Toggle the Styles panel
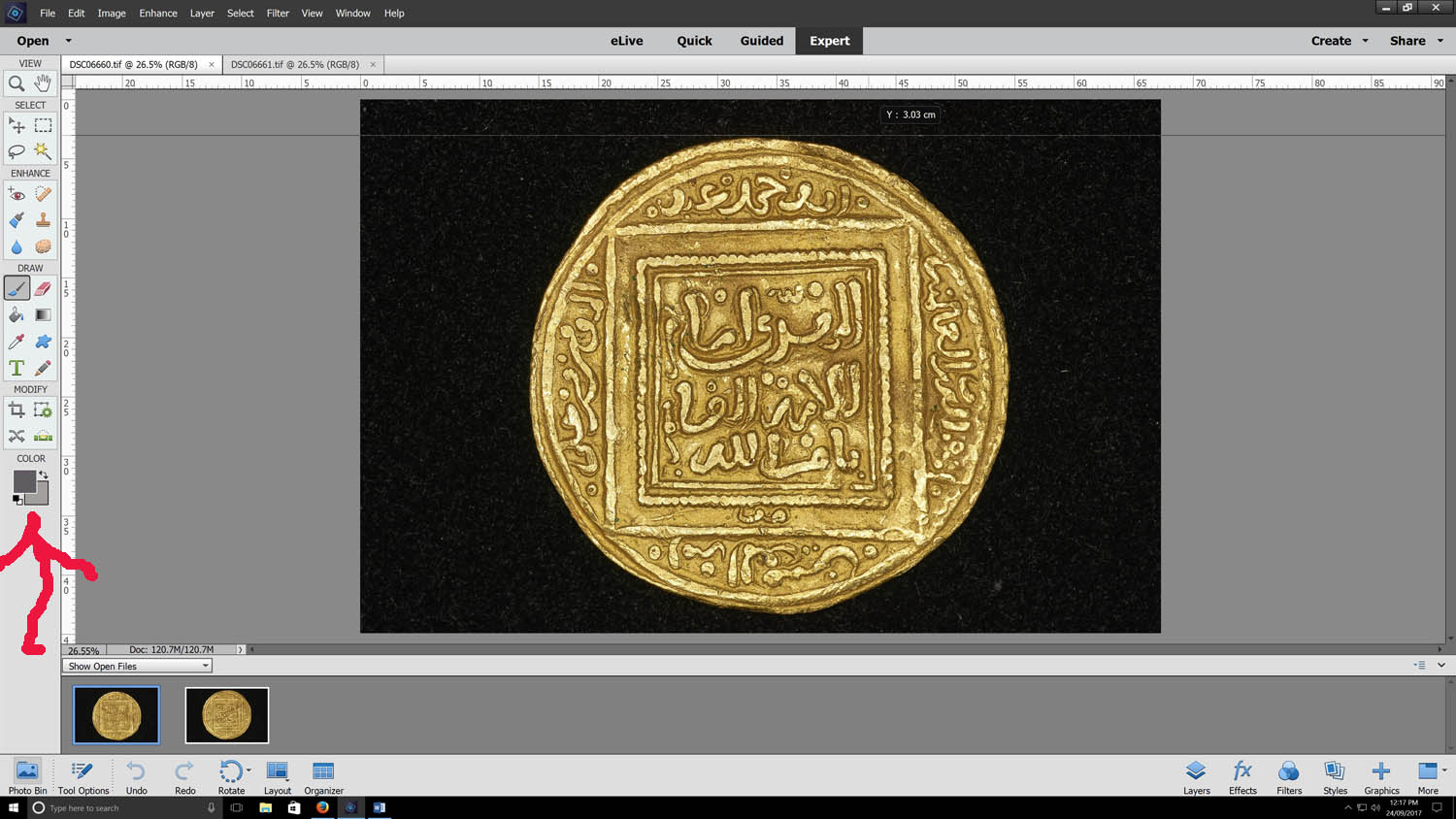 pyautogui.click(x=1335, y=777)
